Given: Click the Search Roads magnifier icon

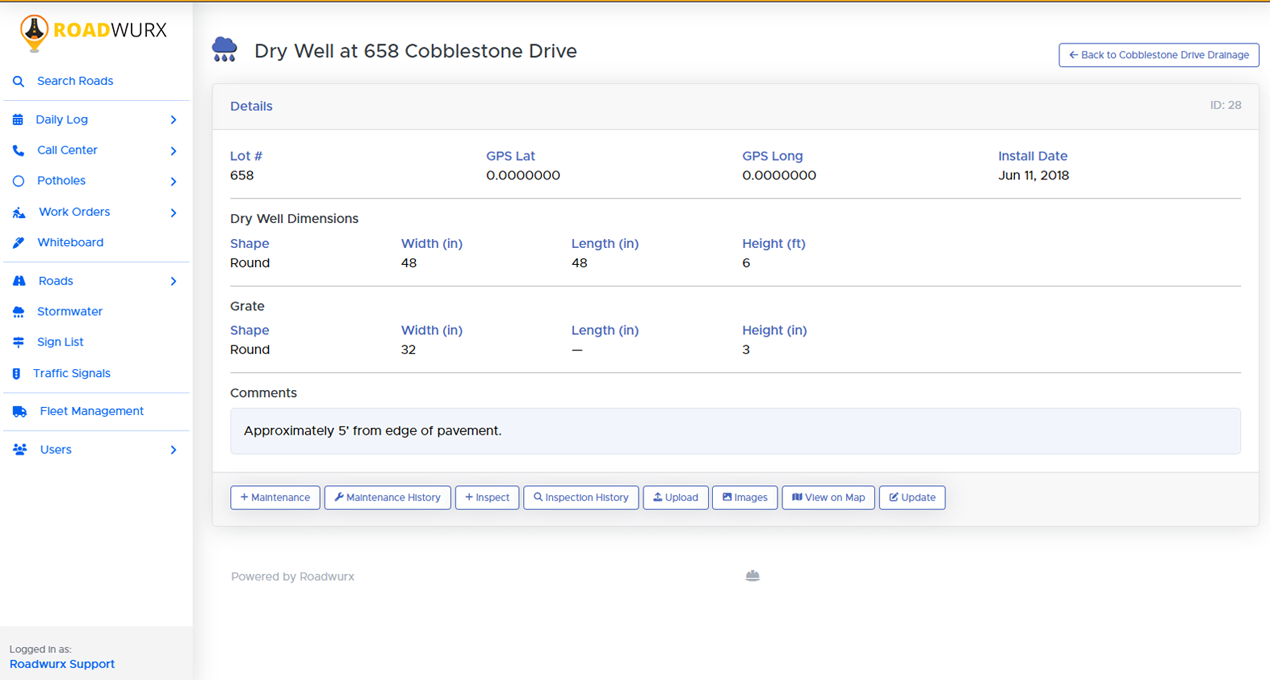Looking at the screenshot, I should [x=18, y=81].
